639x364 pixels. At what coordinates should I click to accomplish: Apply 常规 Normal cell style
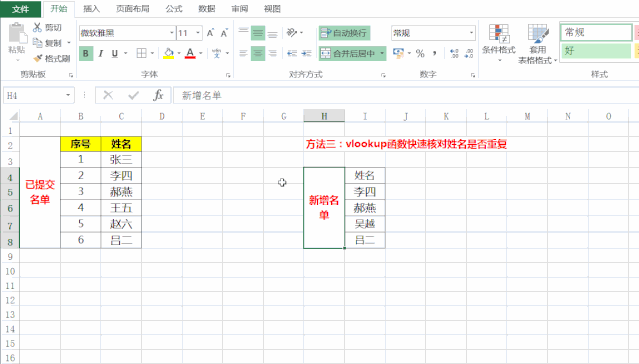click(x=596, y=32)
